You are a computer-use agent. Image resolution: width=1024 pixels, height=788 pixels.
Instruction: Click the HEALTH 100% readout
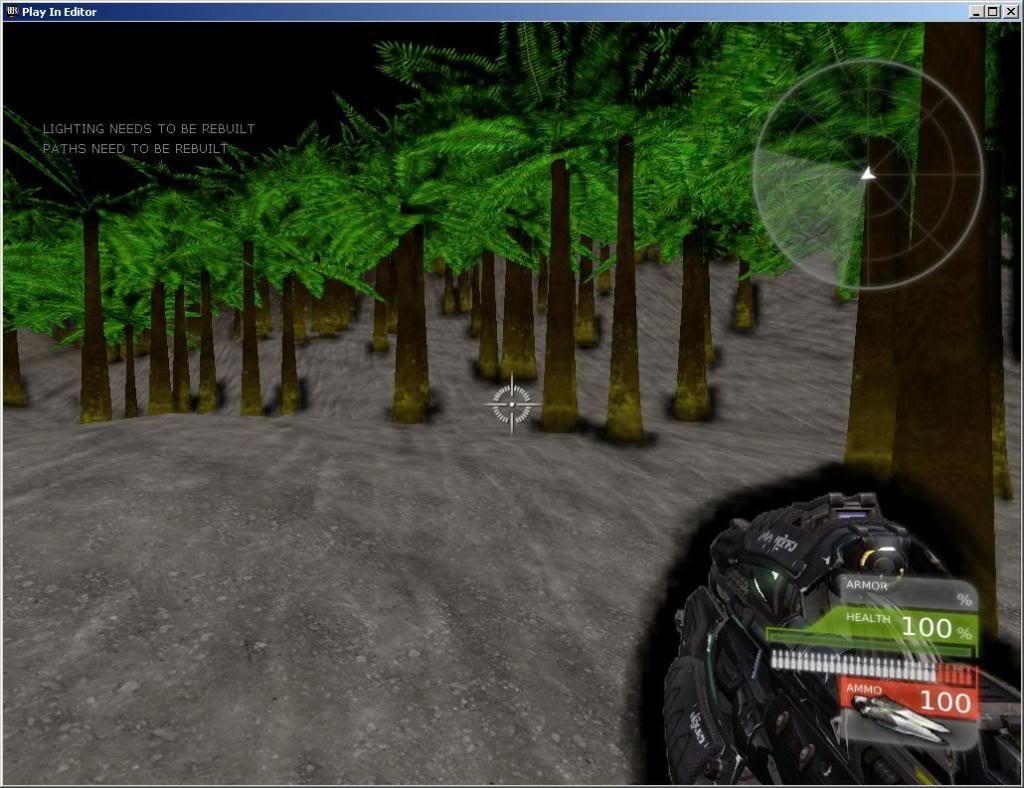pos(908,626)
